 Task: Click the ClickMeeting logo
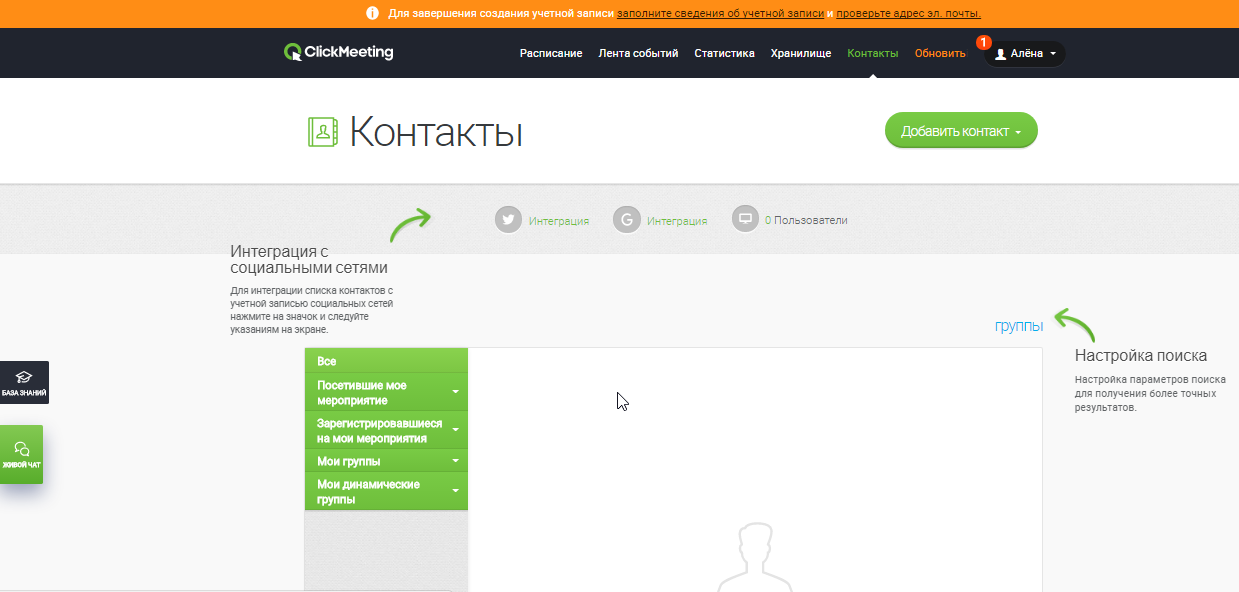pos(341,52)
